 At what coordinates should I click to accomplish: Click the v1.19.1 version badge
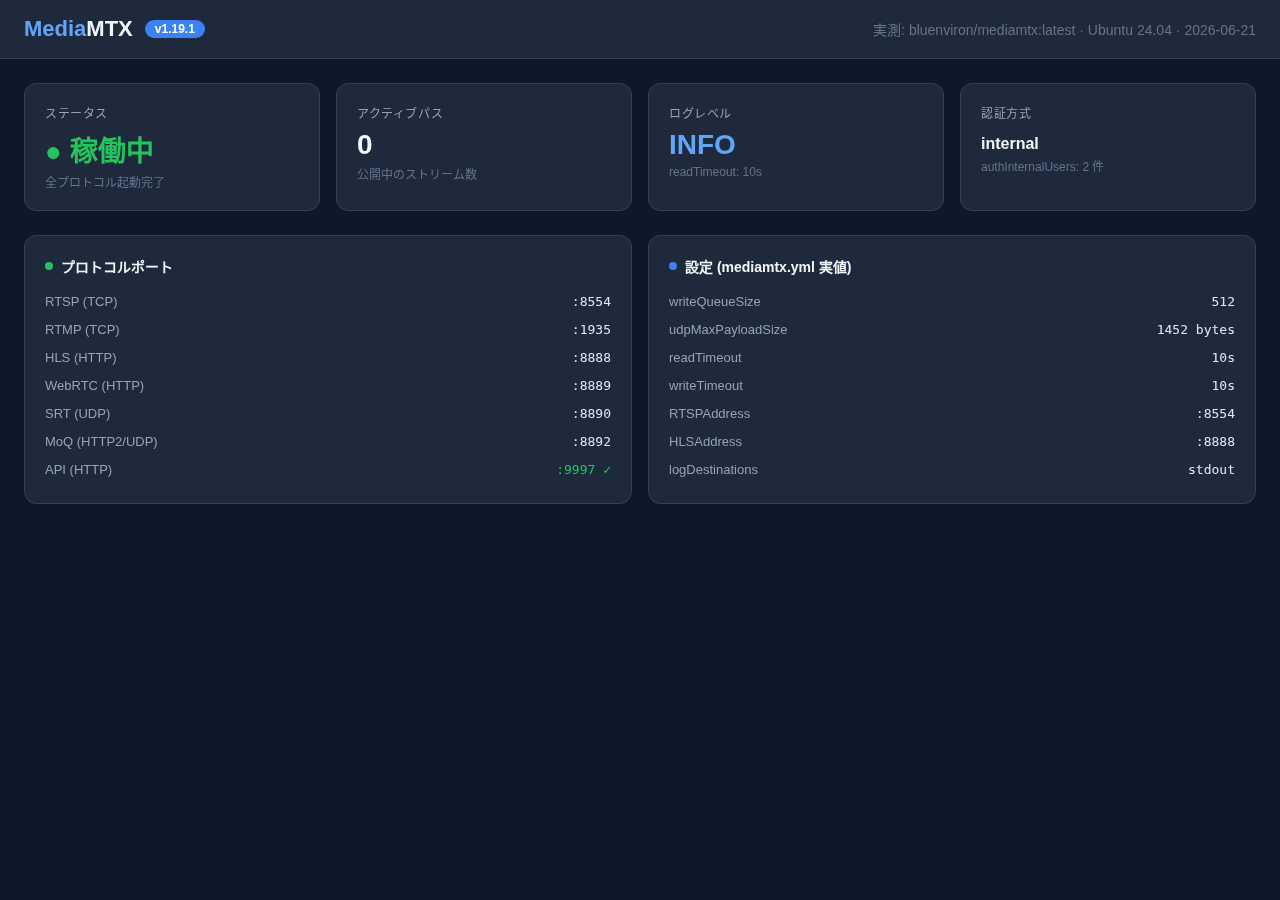175,29
